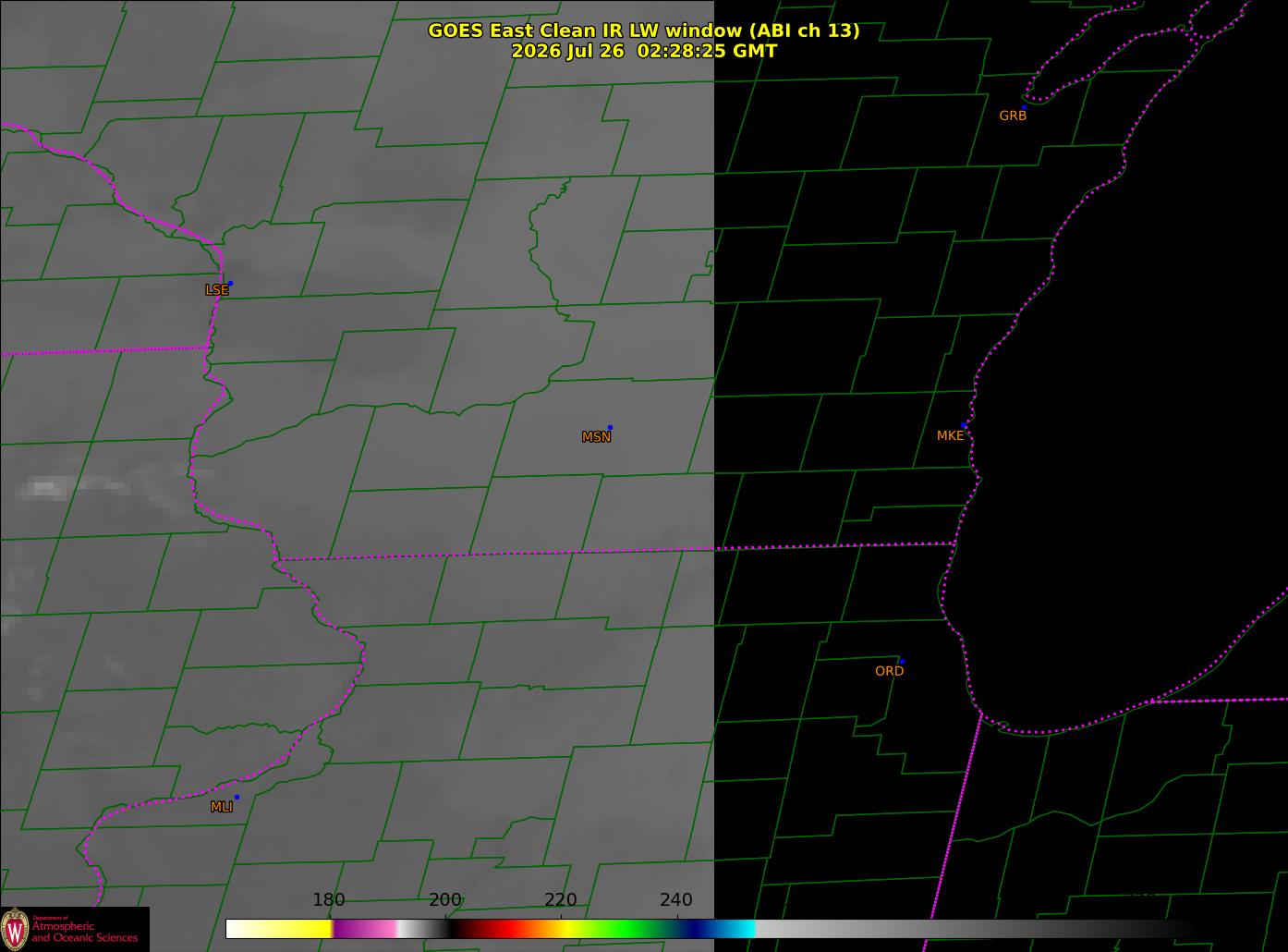Click the ORD station marker dot
This screenshot has width=1288, height=952.
point(902,661)
